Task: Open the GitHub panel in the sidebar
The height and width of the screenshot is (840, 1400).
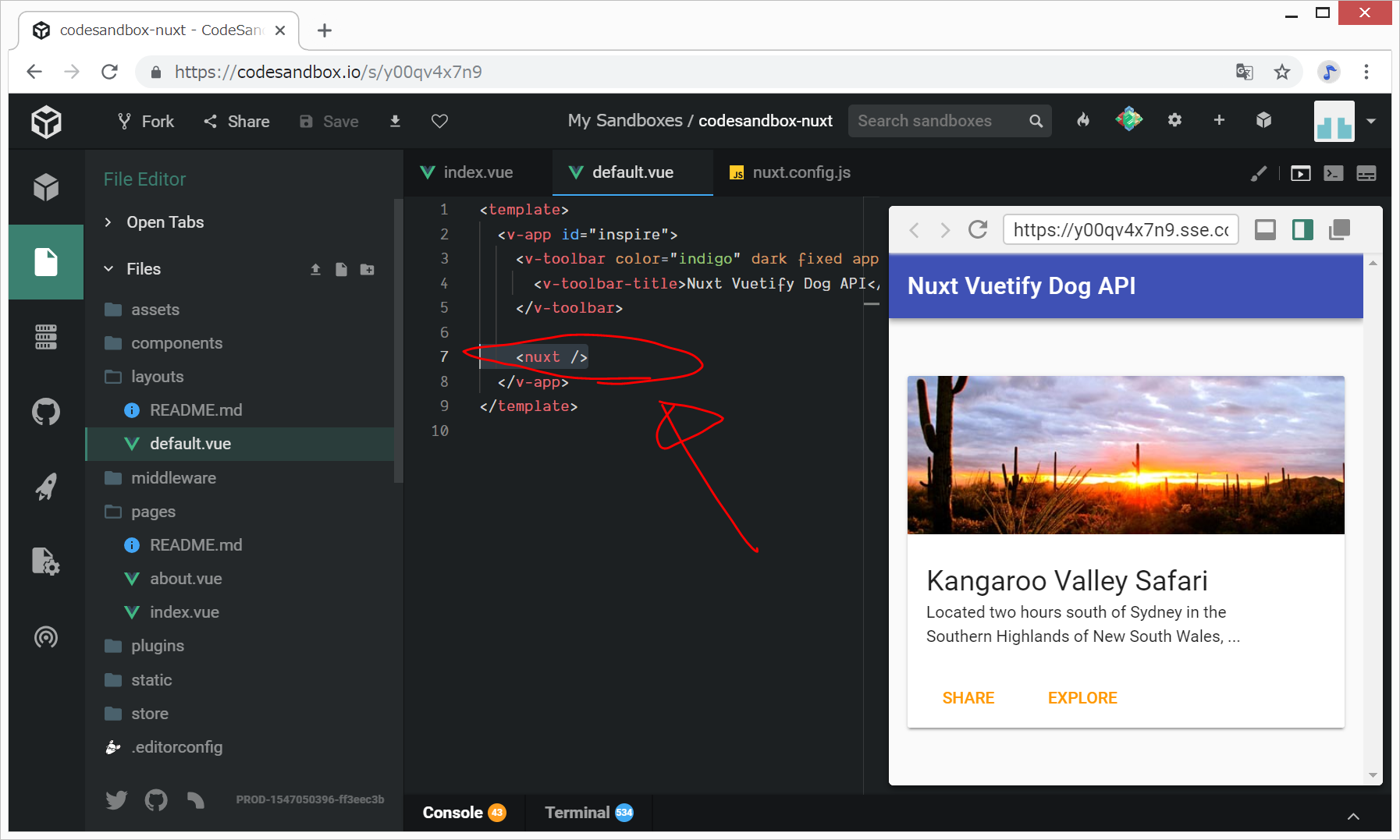Action: 46,411
